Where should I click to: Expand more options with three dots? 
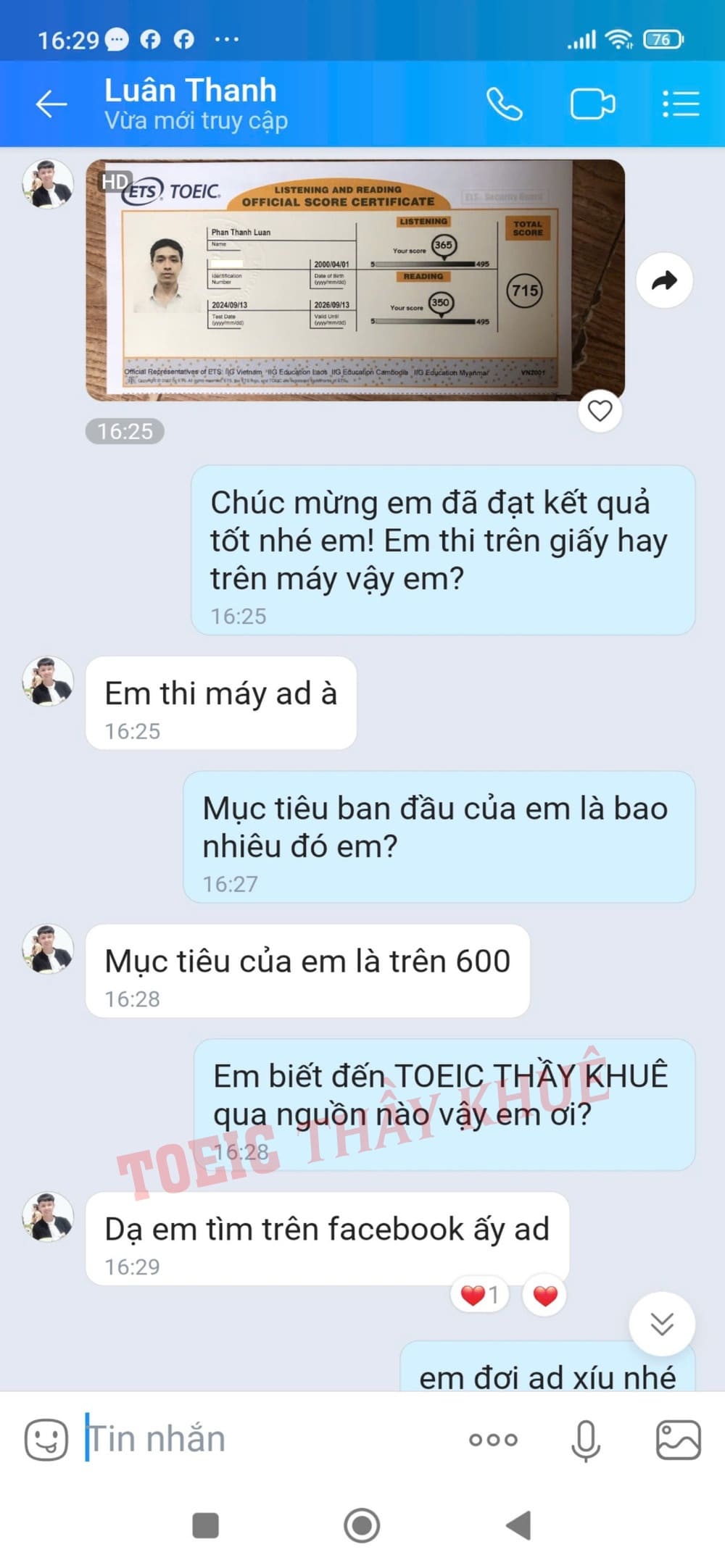(493, 1440)
